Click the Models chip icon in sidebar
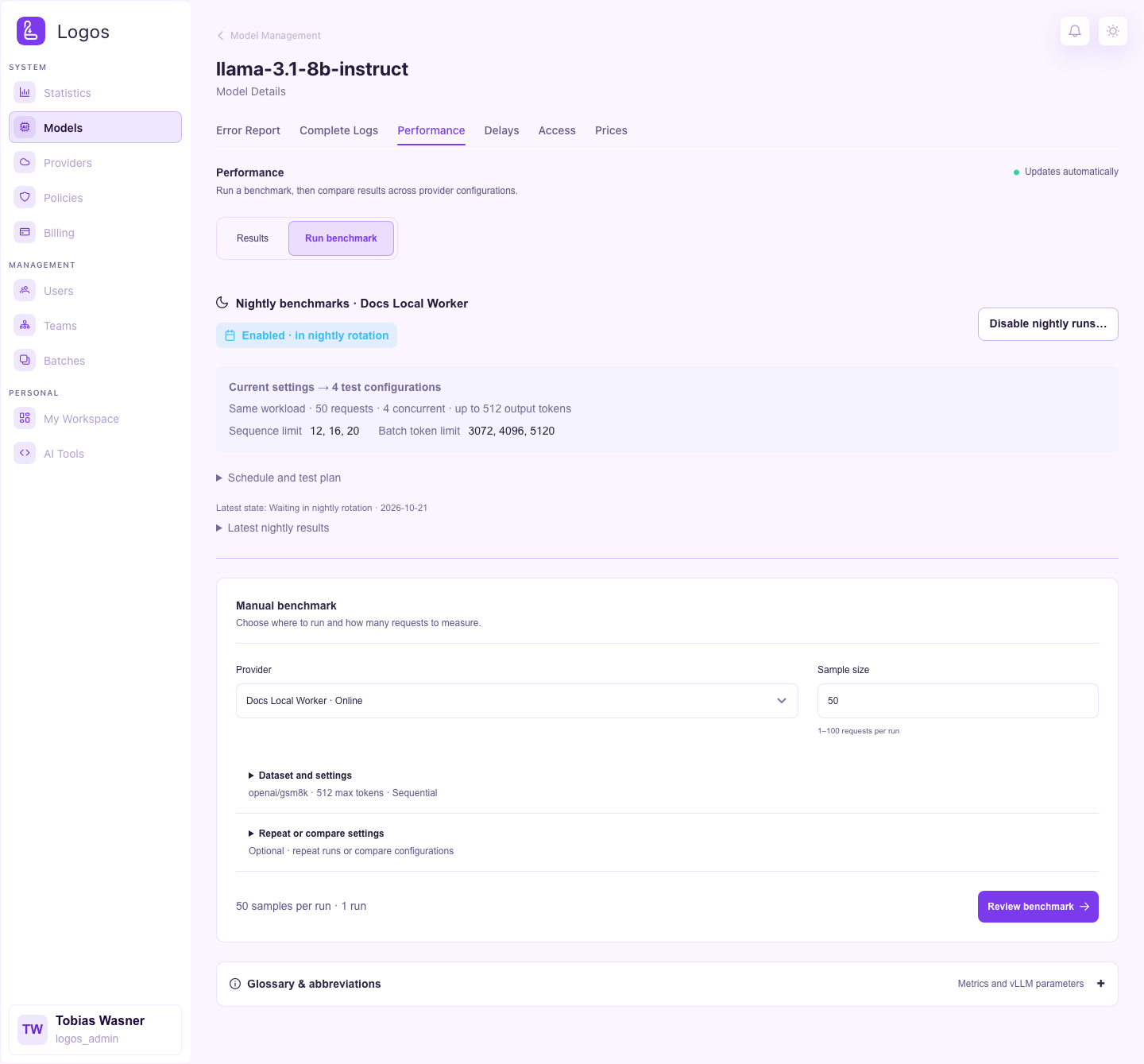Screen dimensions: 1144x1064 [25, 127]
